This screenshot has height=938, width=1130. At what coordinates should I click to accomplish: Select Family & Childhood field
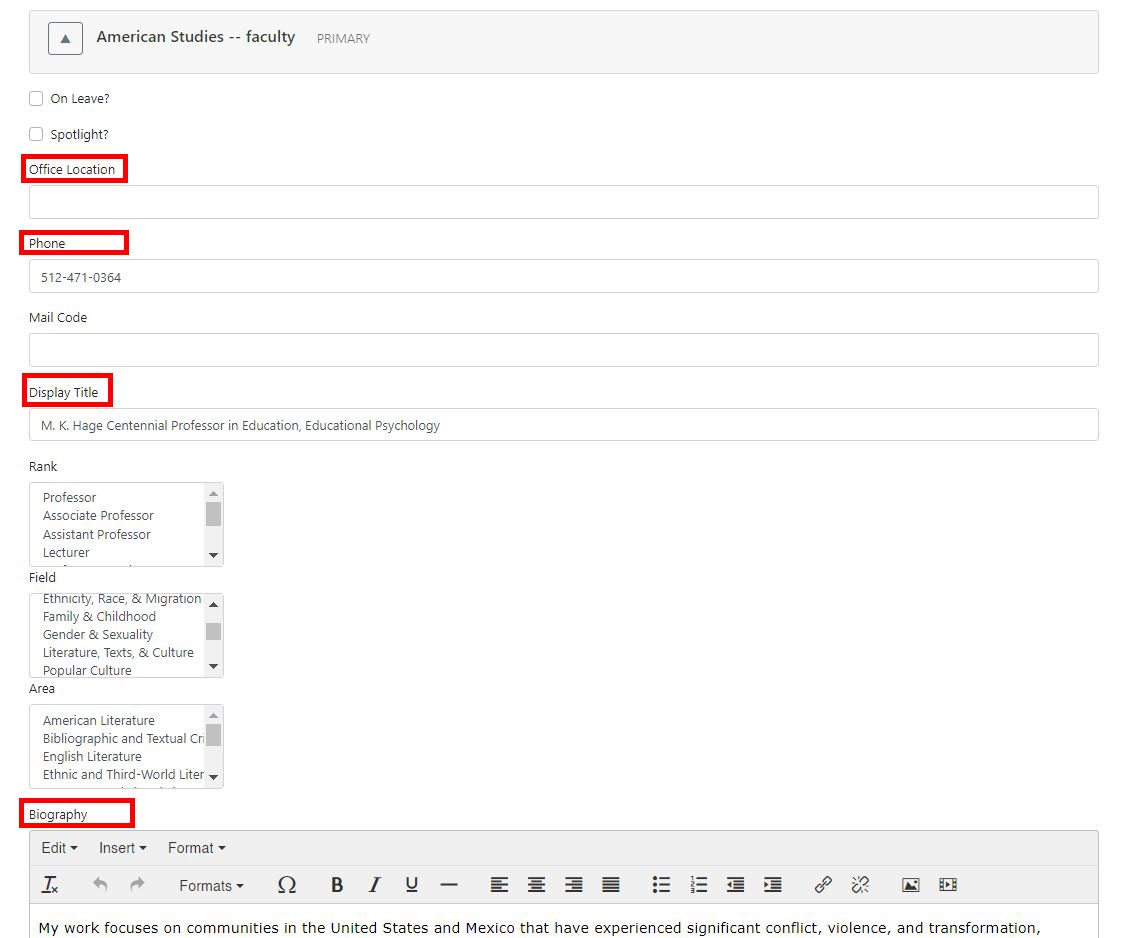[x=99, y=617]
